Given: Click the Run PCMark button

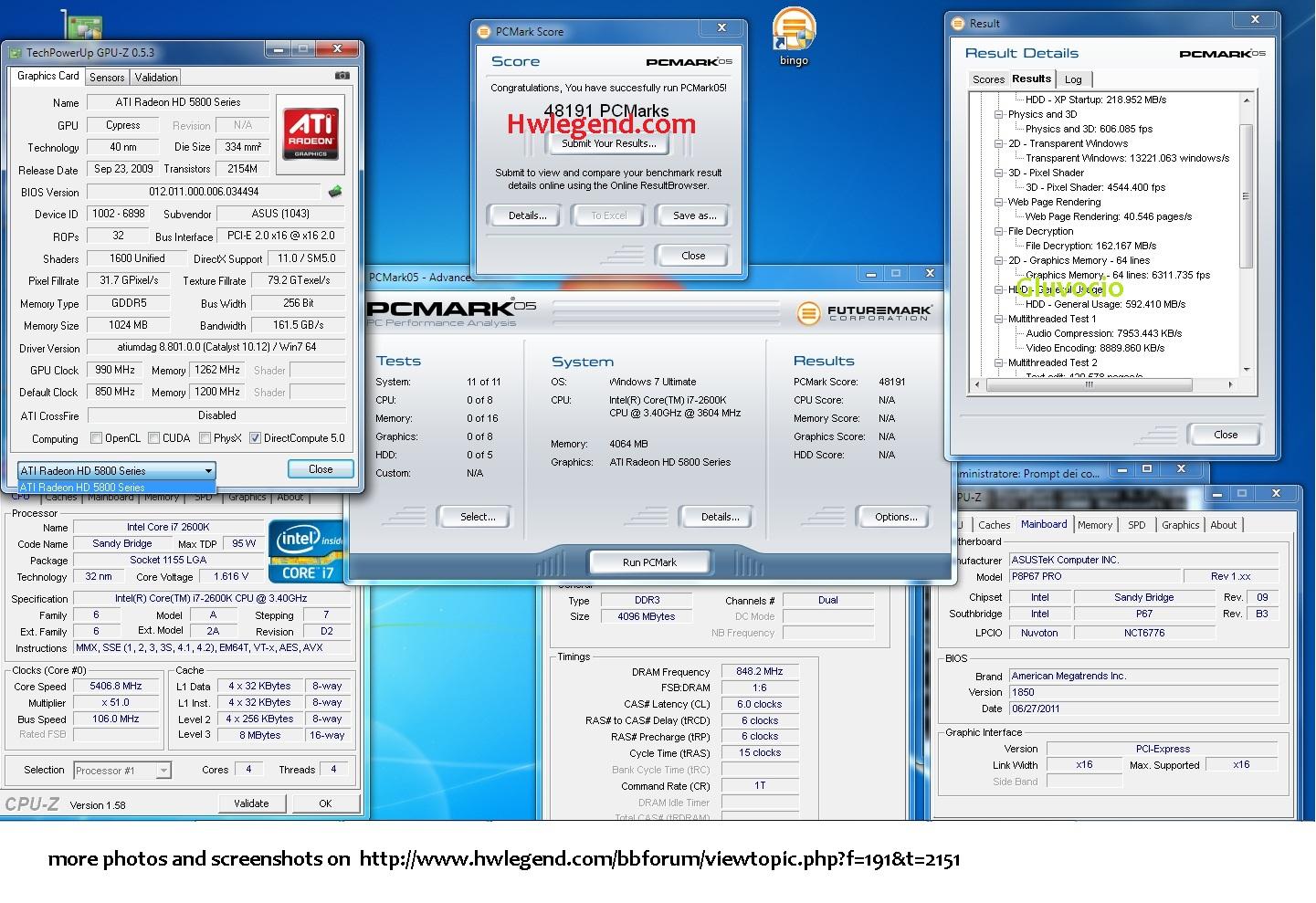Looking at the screenshot, I should (x=649, y=562).
